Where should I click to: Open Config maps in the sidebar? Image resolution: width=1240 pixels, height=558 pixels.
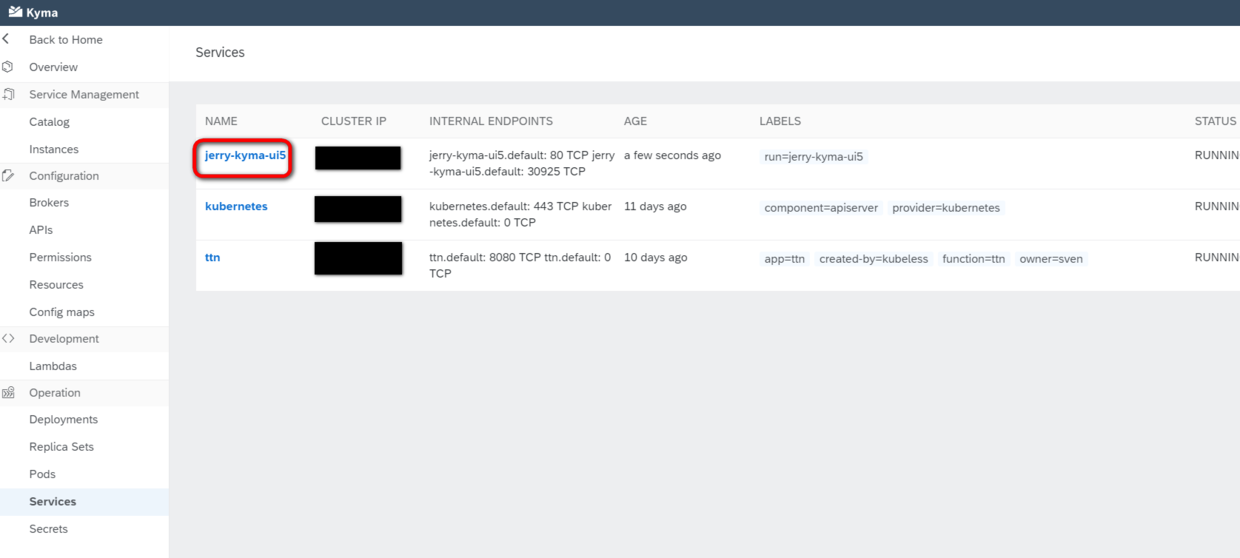[x=62, y=312]
